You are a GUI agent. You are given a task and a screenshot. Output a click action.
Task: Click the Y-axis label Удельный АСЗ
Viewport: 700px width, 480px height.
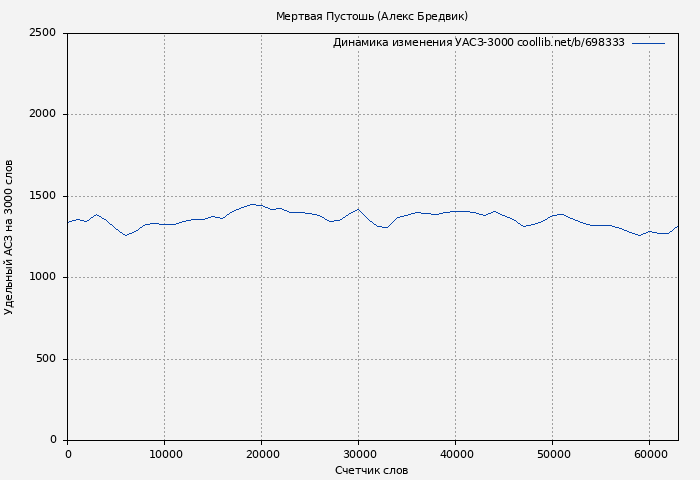pos(9,237)
